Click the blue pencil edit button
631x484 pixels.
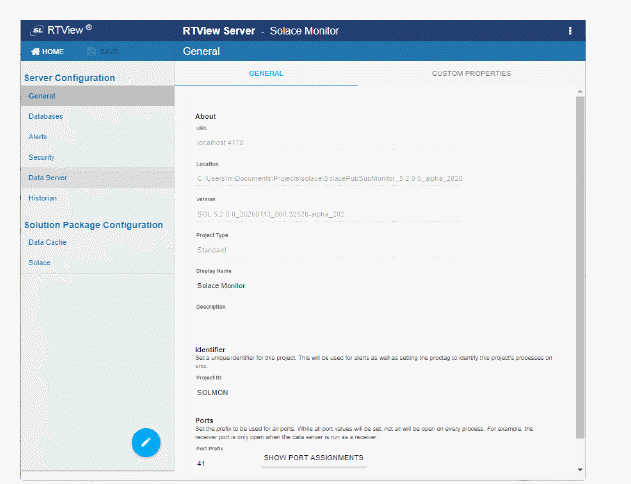[x=146, y=441]
